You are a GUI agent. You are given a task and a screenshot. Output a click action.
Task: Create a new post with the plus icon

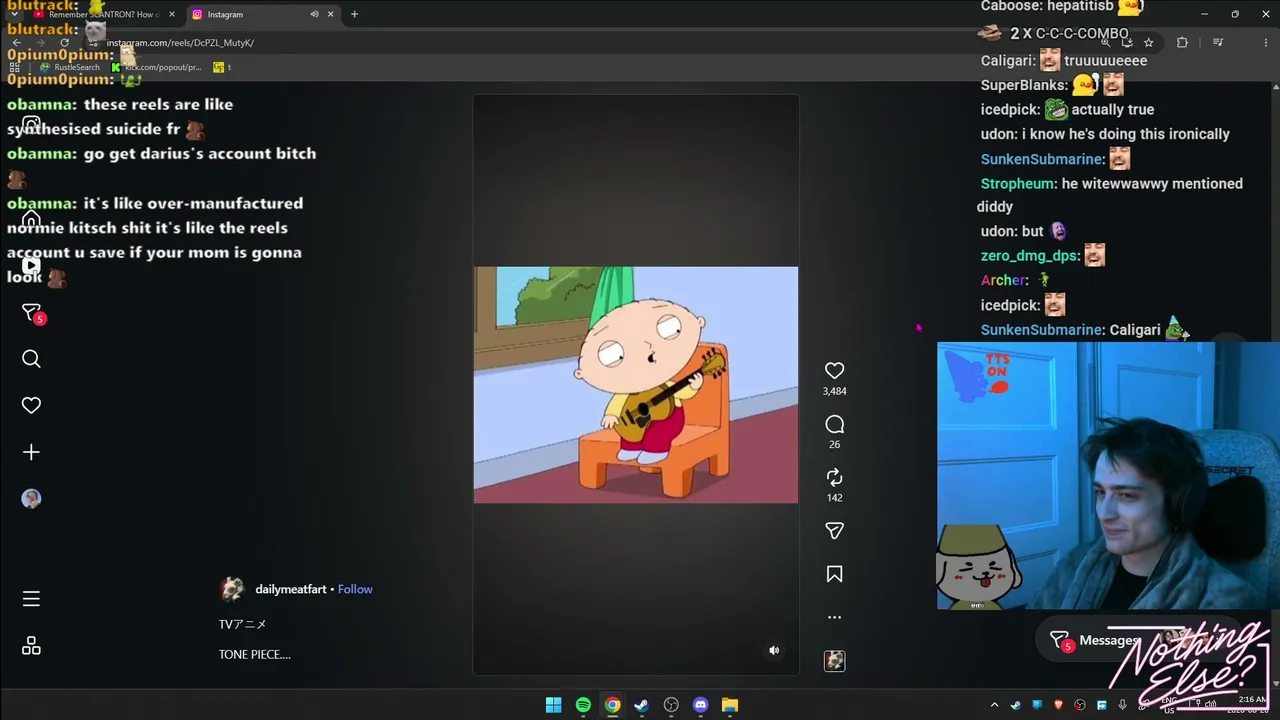[x=31, y=452]
